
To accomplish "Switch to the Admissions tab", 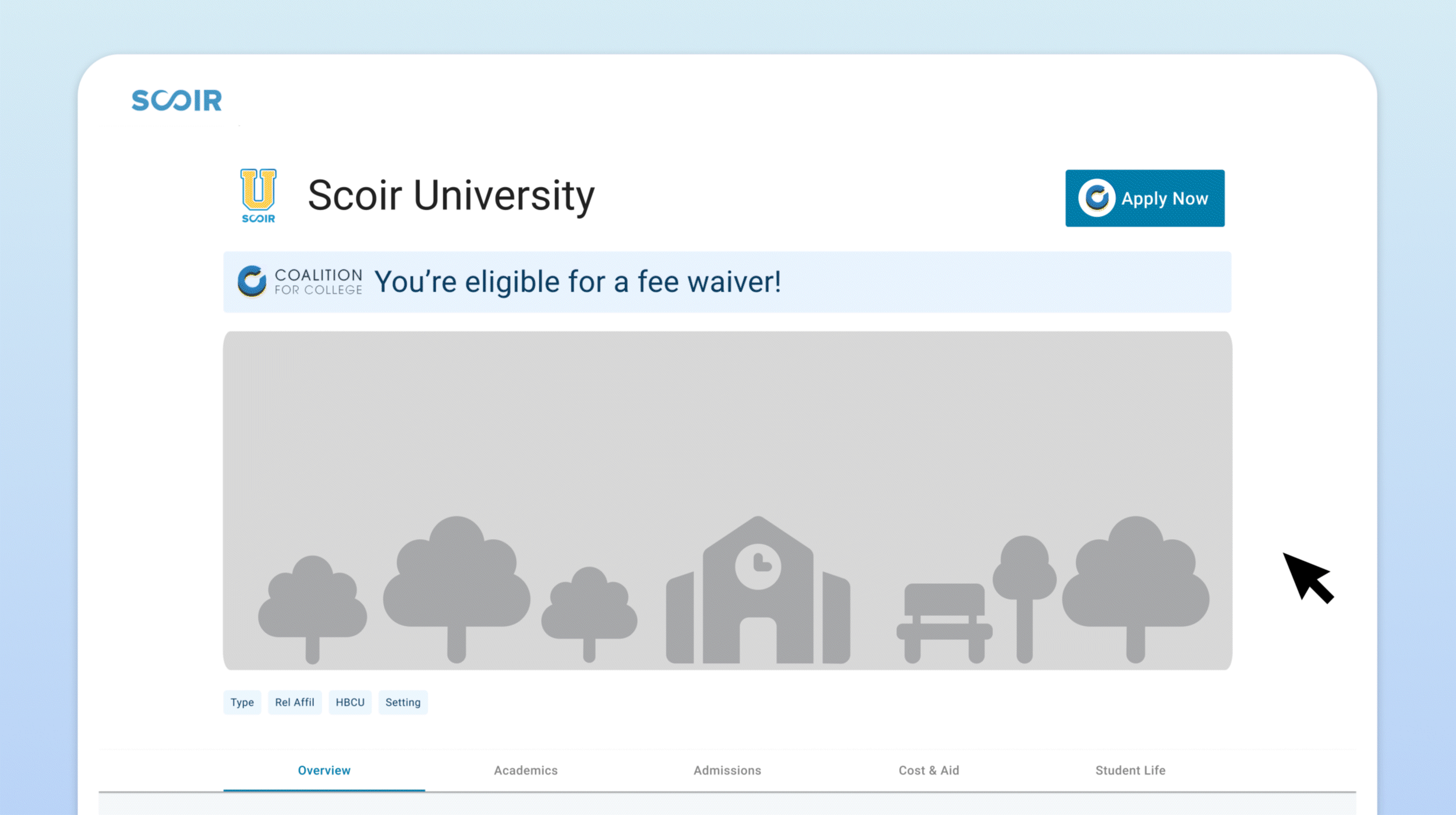I will pos(726,771).
